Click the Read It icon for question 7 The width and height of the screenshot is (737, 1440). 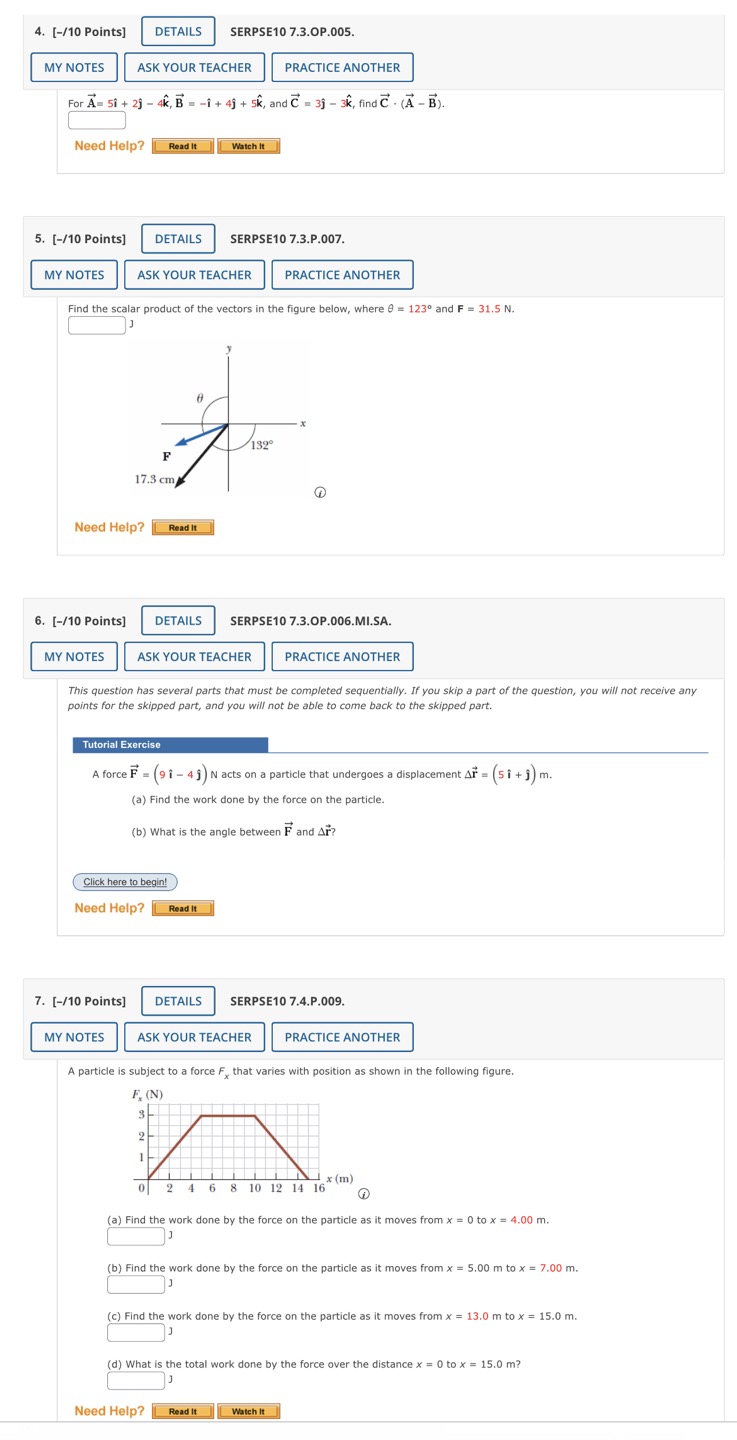pos(182,1411)
